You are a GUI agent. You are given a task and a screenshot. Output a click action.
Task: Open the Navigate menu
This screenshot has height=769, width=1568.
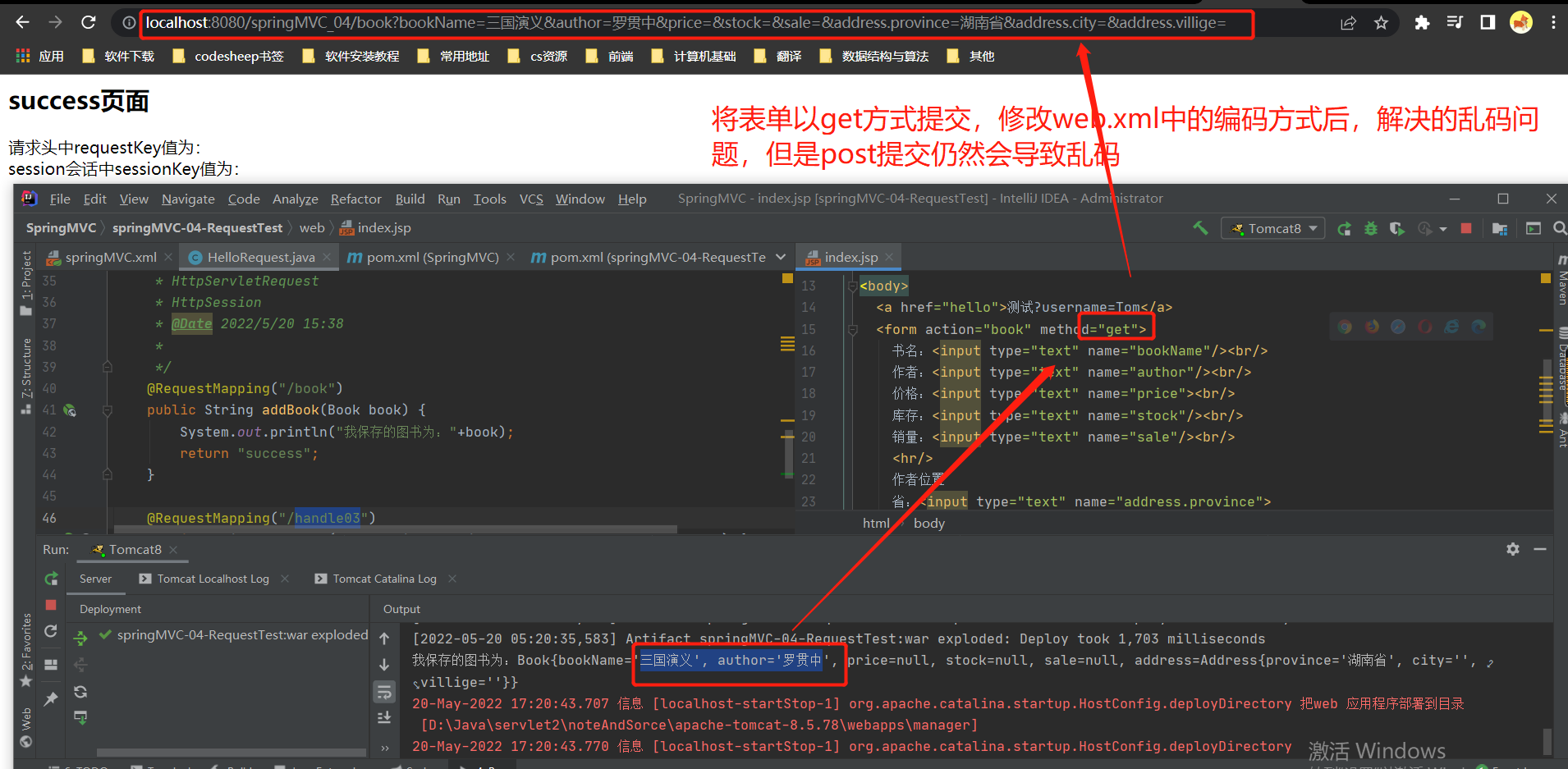[188, 199]
